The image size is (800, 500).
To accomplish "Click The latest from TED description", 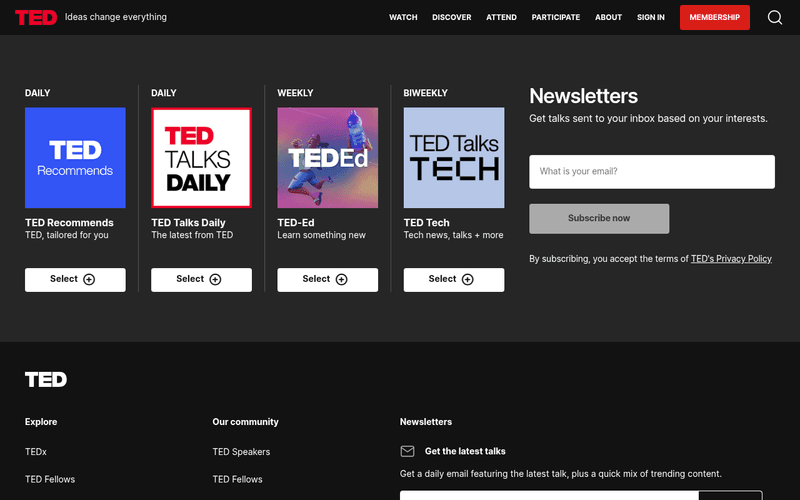I will 192,235.
